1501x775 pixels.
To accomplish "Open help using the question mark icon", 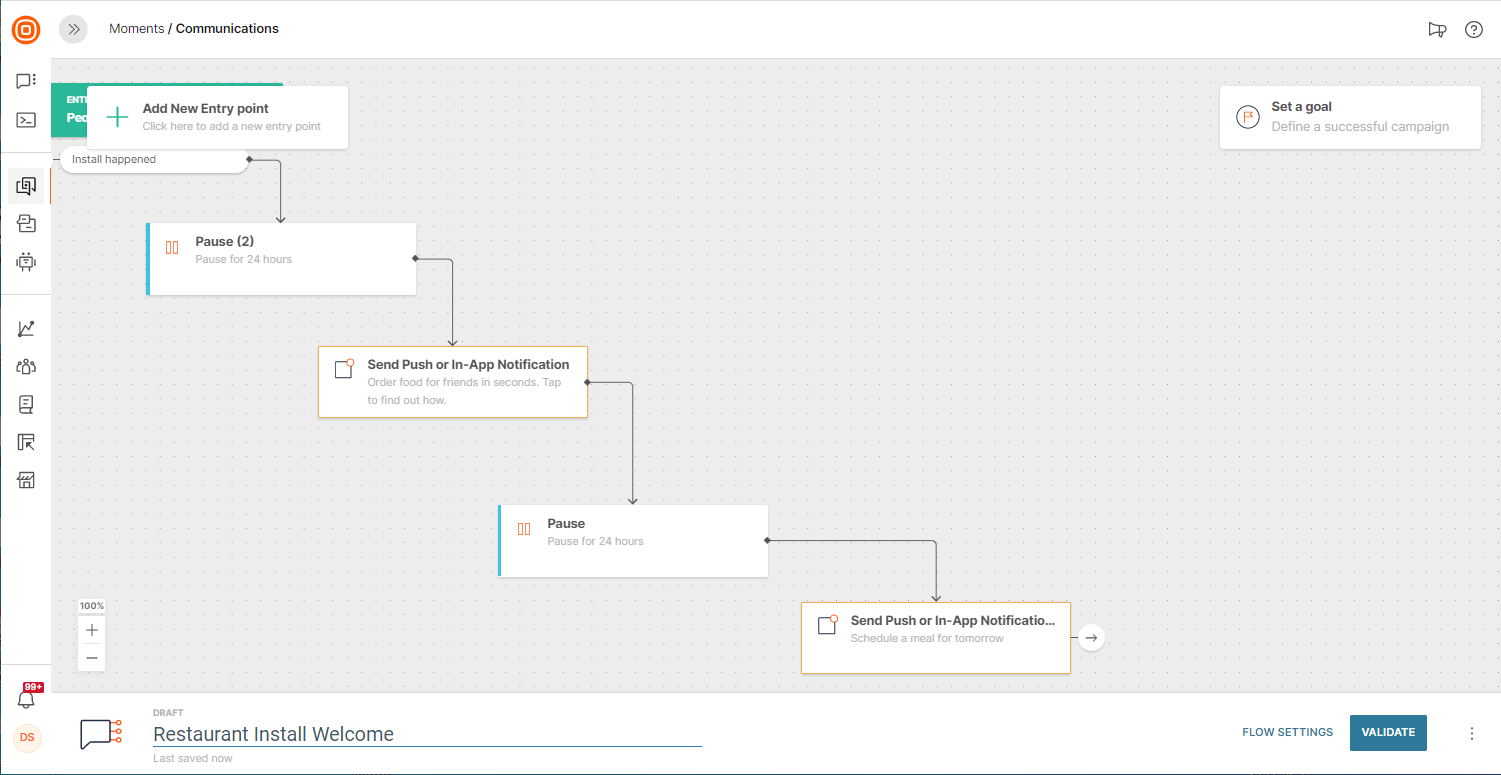I will tap(1474, 29).
